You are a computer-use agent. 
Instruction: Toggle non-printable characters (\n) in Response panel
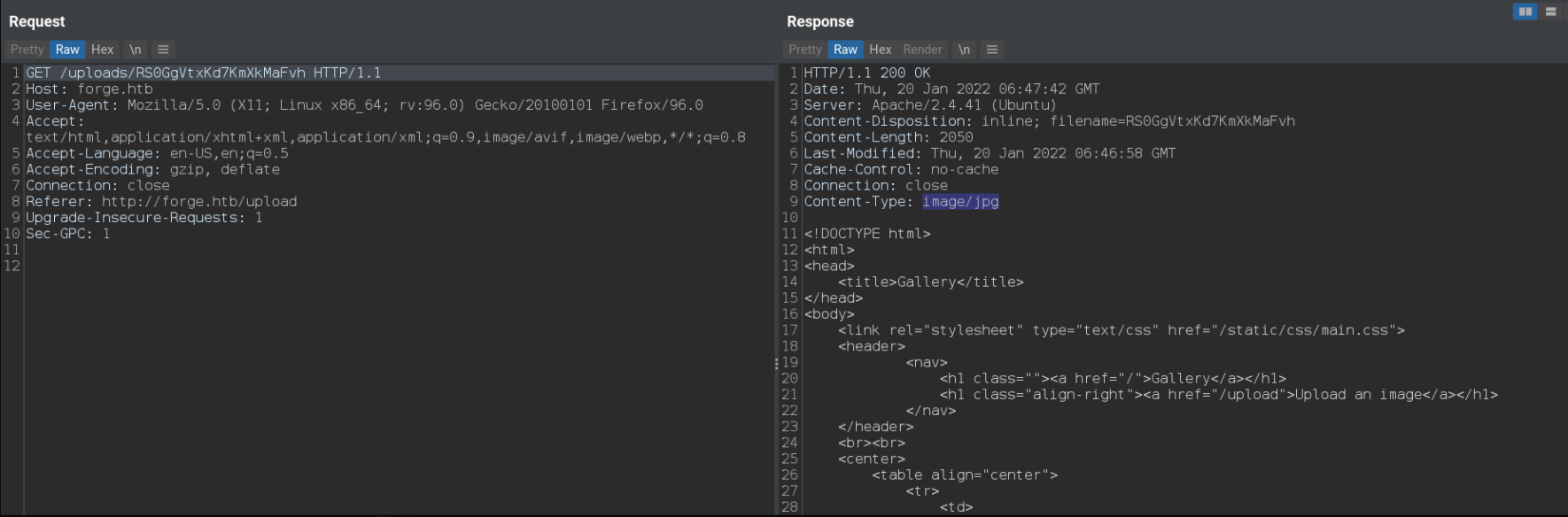tap(964, 50)
